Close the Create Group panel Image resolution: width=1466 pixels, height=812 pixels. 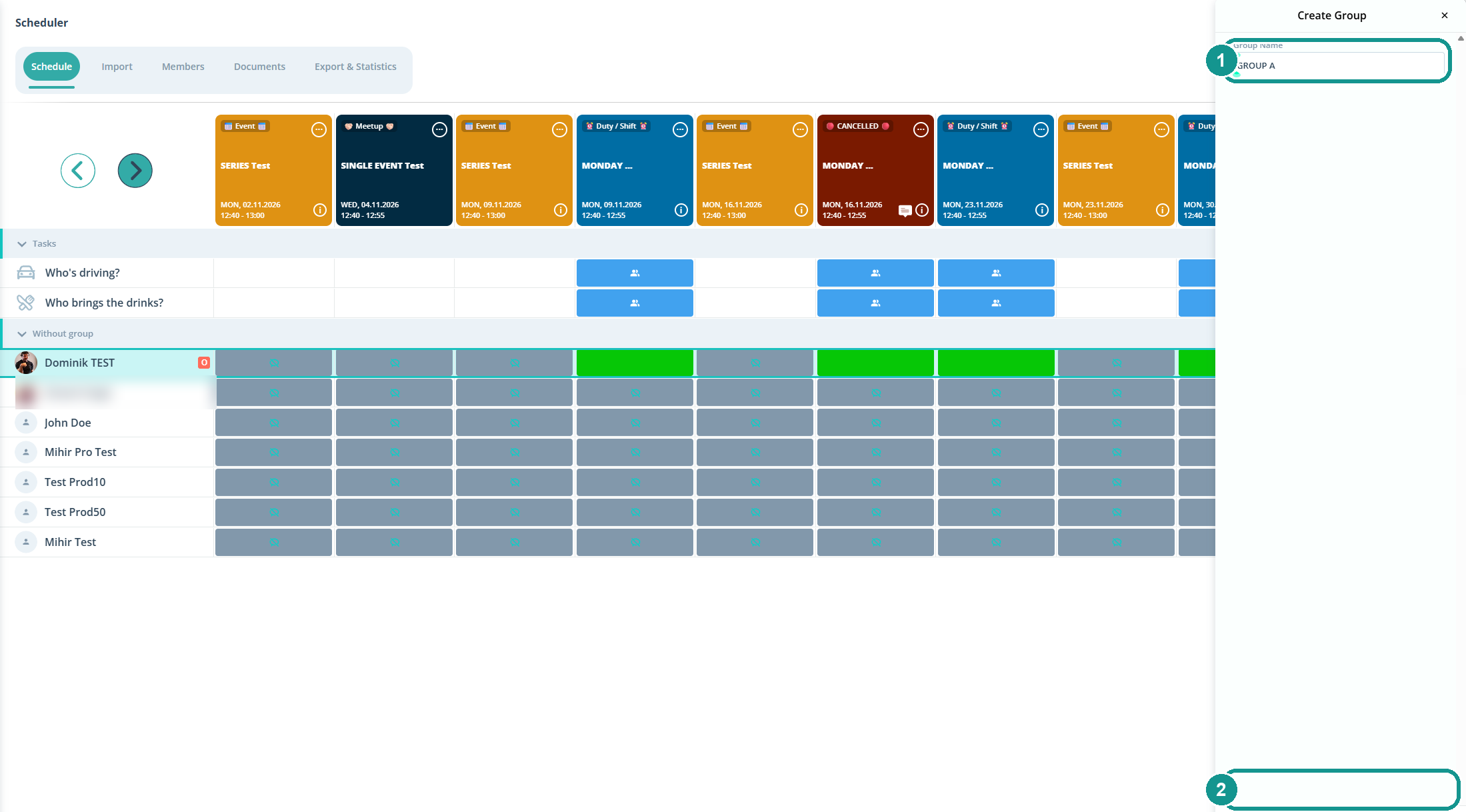pos(1445,15)
